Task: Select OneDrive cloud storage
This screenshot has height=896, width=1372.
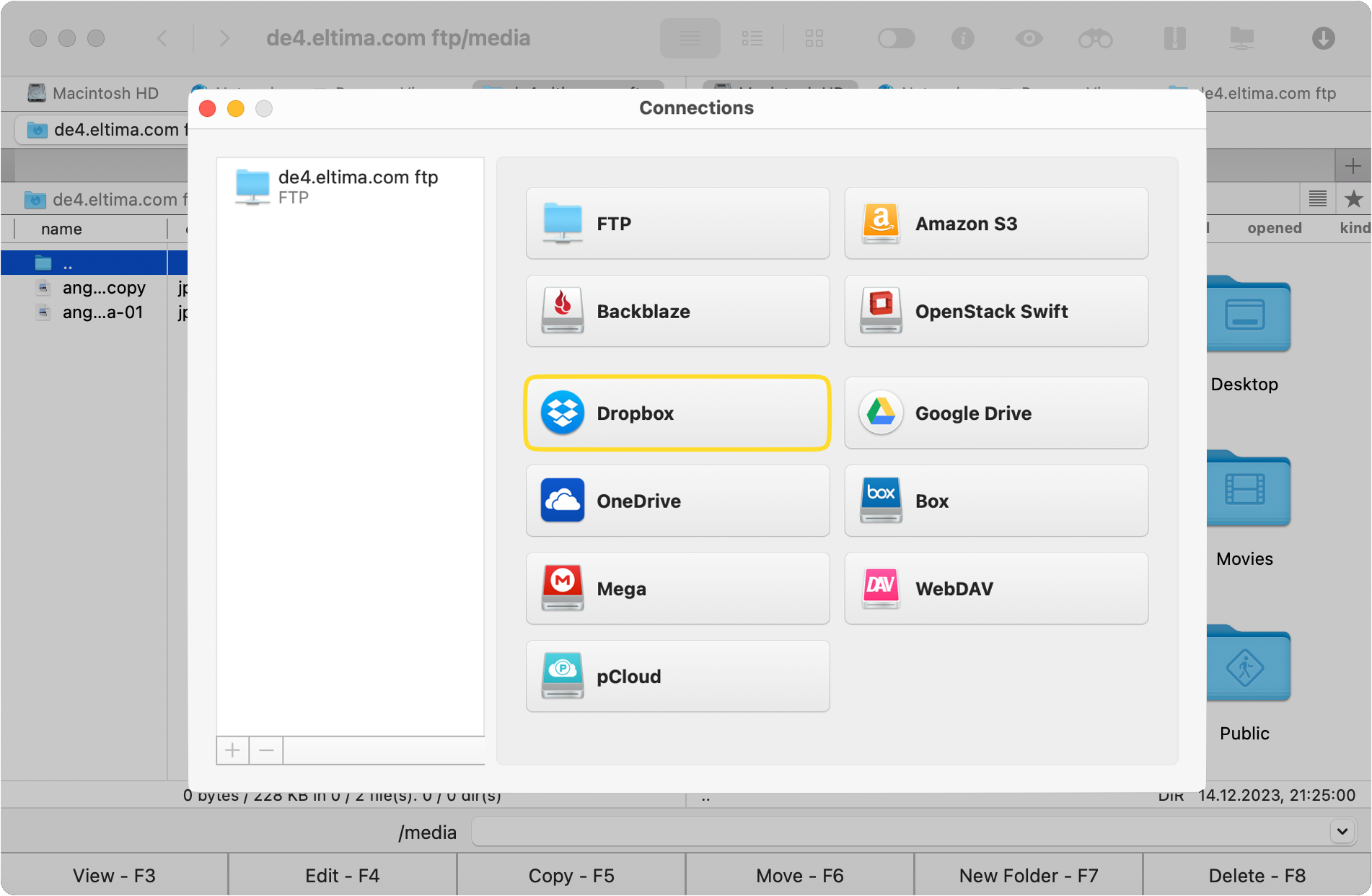Action: (677, 501)
